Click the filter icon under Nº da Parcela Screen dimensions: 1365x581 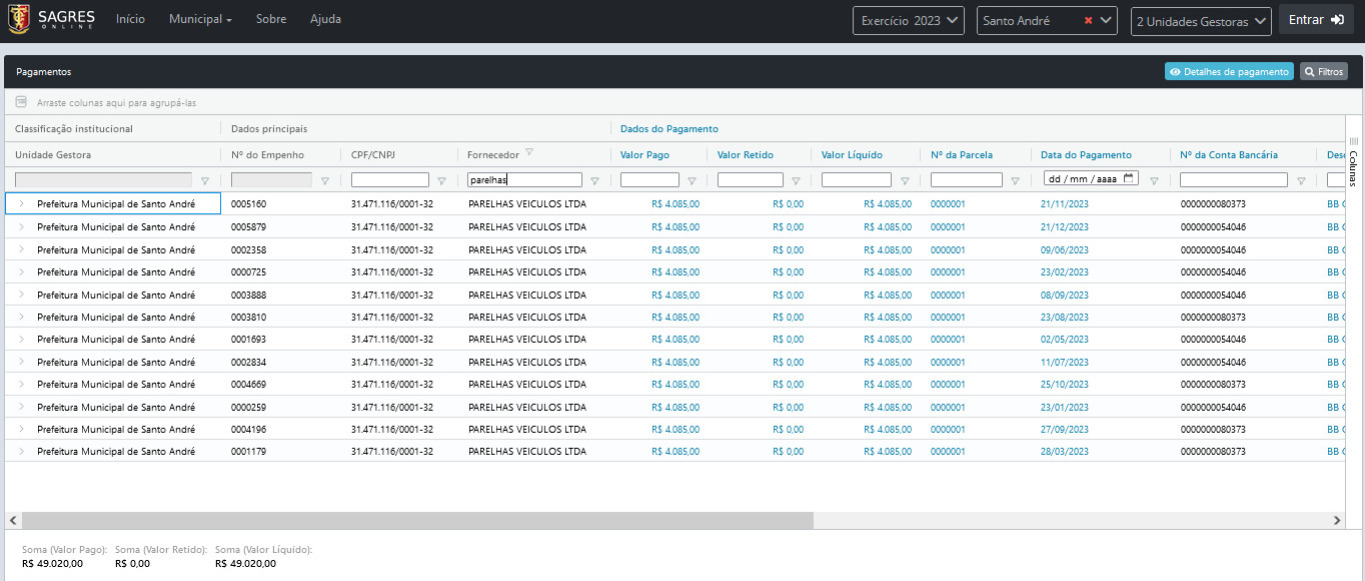pyautogui.click(x=1015, y=181)
